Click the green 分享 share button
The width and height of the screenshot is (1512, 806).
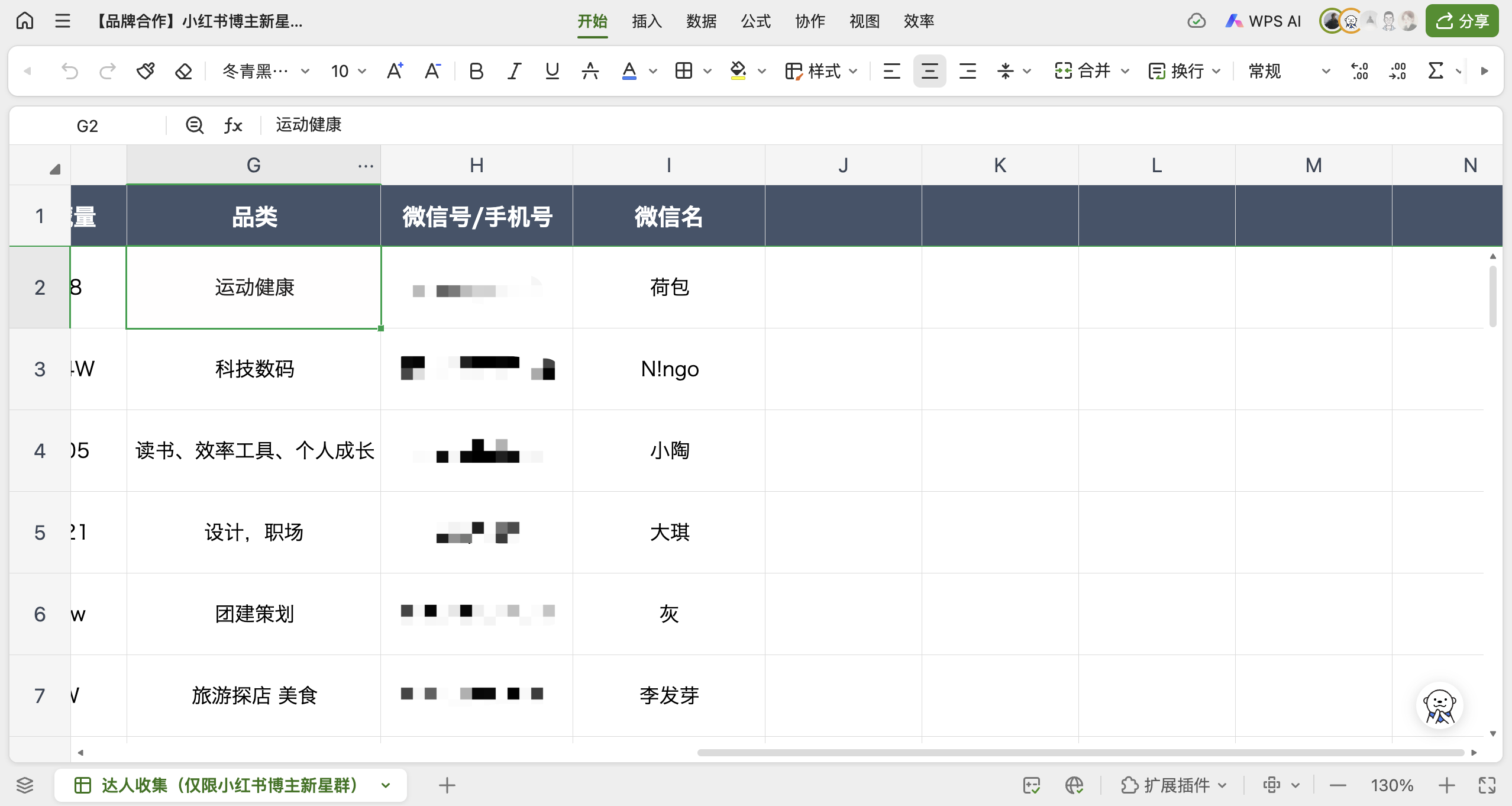(x=1462, y=21)
